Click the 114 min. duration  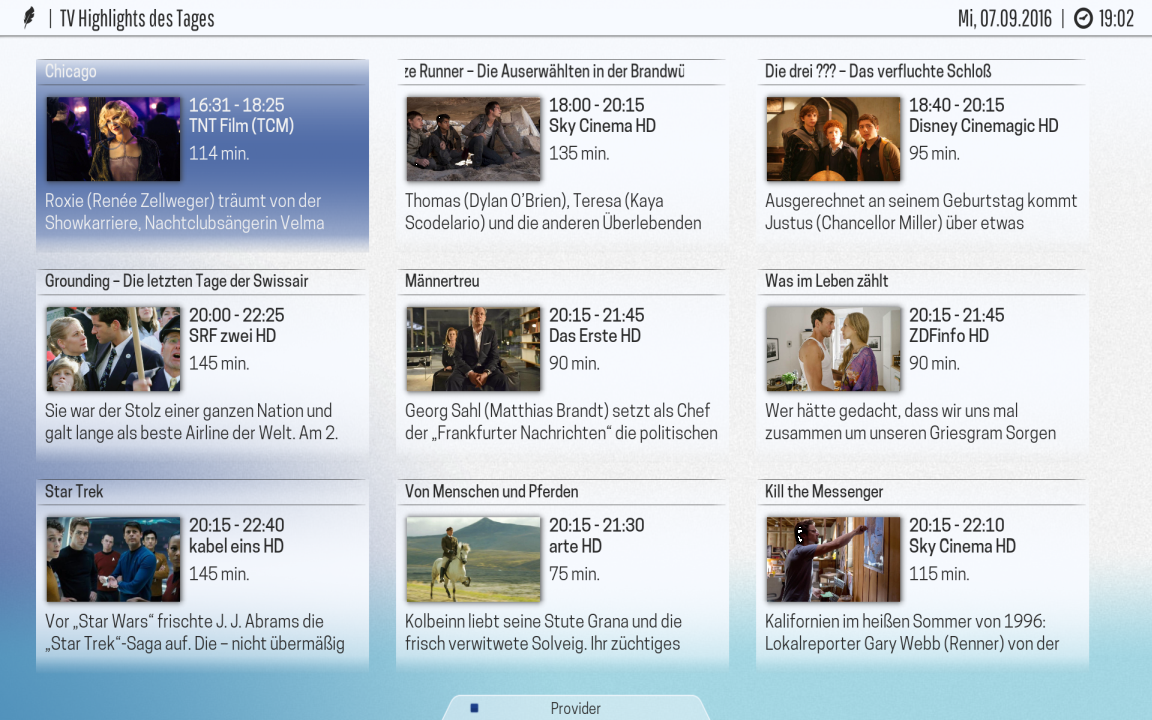pyautogui.click(x=219, y=153)
